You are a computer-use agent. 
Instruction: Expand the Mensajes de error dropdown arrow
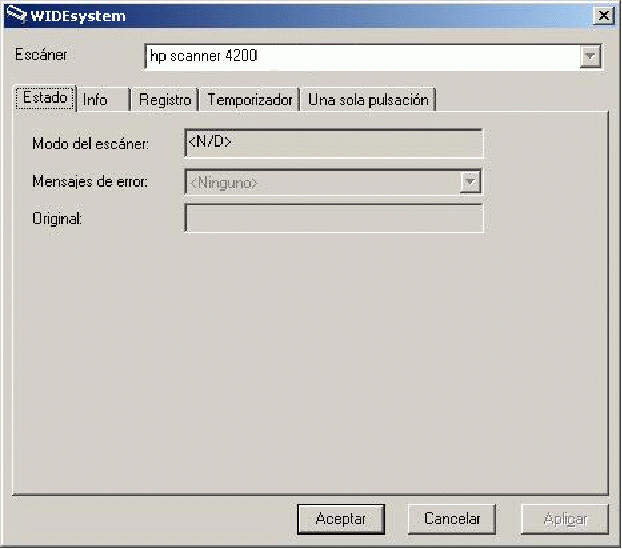tap(470, 182)
